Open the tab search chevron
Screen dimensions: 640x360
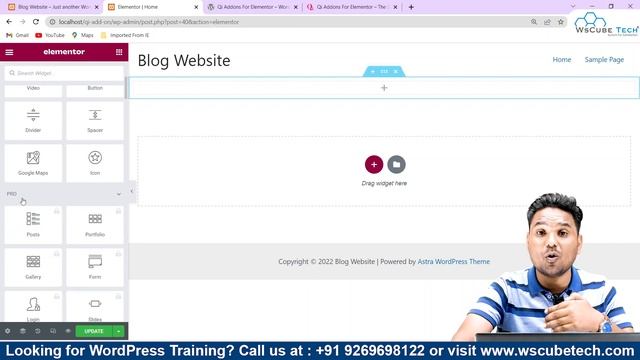(x=573, y=6)
